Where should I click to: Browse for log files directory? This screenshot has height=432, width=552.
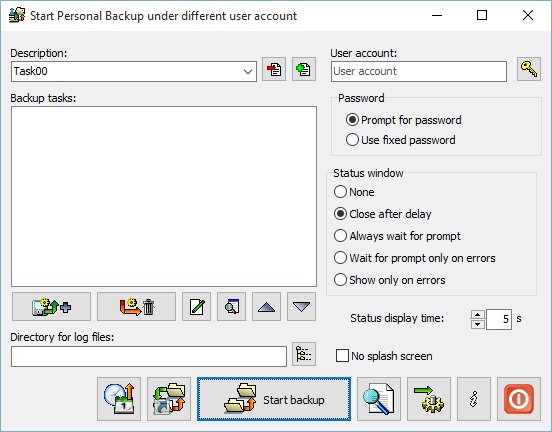coord(304,354)
